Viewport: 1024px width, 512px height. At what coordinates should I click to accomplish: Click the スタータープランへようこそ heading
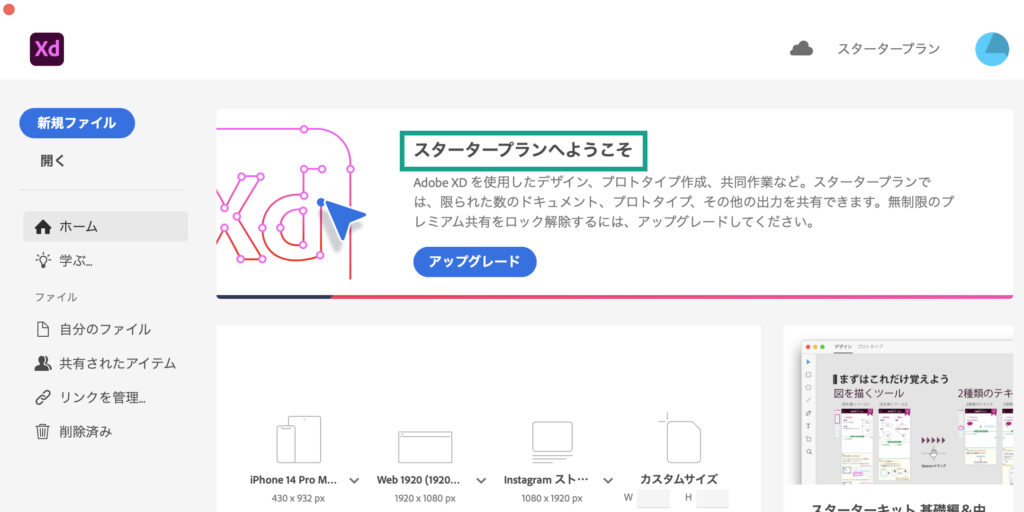[x=523, y=150]
